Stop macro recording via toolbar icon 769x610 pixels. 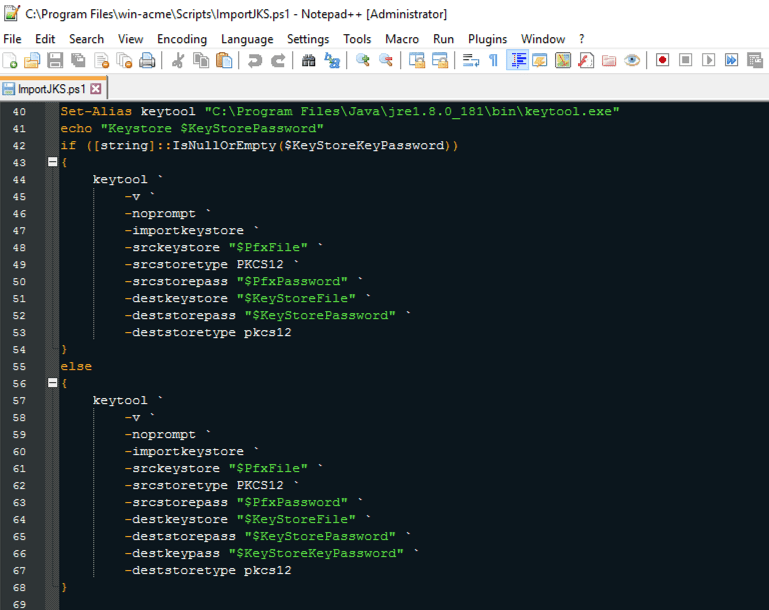tap(686, 60)
